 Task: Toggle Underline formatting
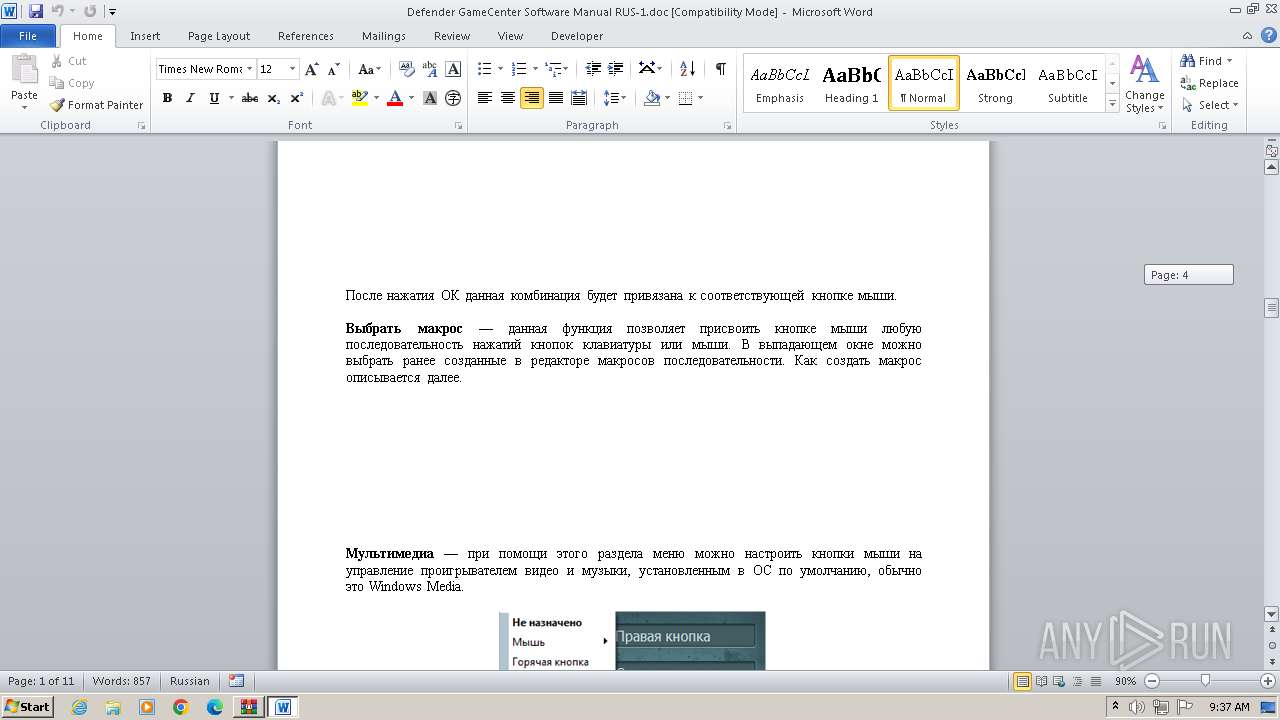coord(214,98)
